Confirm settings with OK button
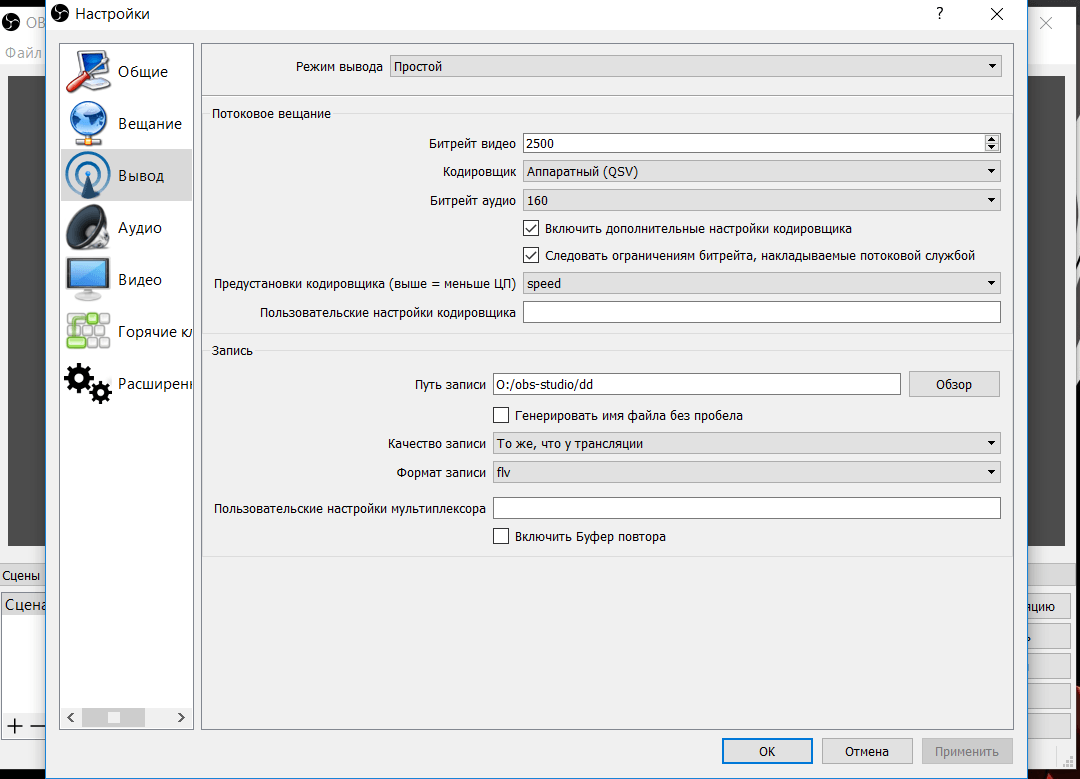 pos(767,751)
